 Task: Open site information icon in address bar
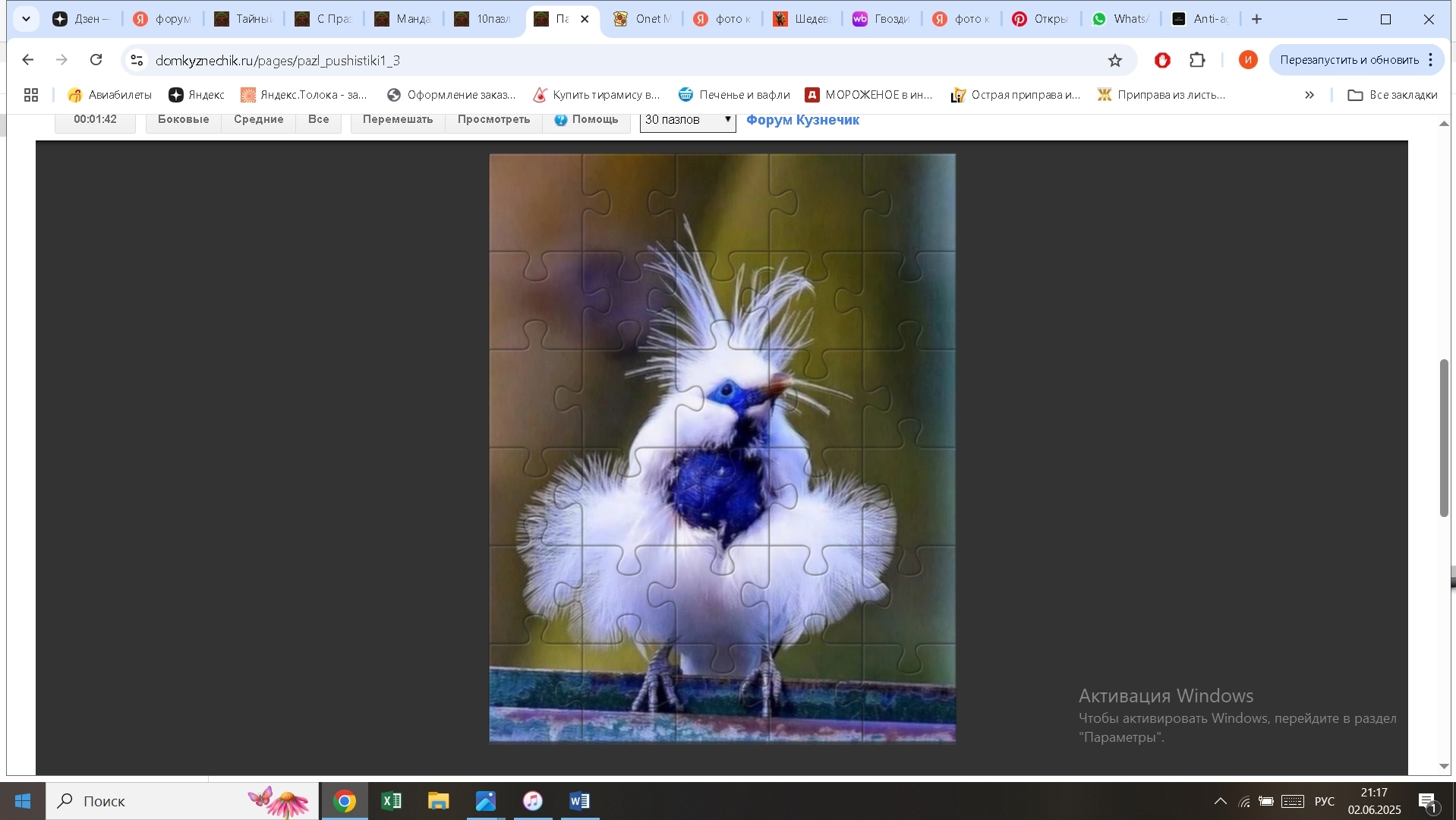[x=137, y=60]
